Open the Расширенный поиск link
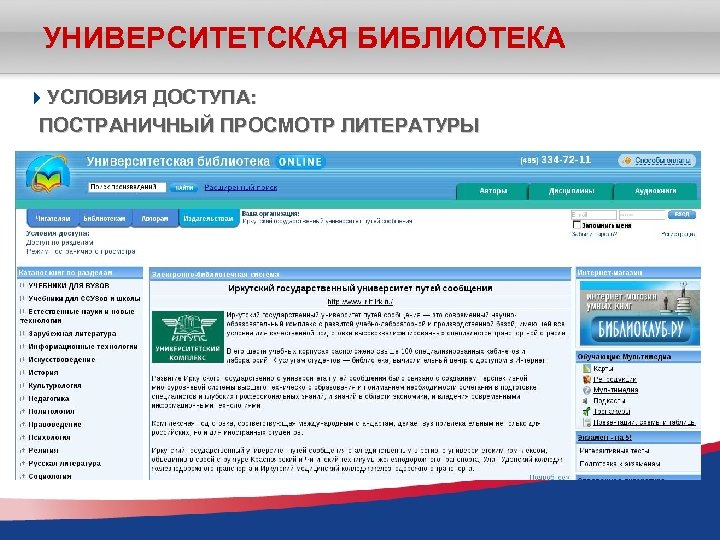Image resolution: width=720 pixels, height=540 pixels. pos(241,187)
